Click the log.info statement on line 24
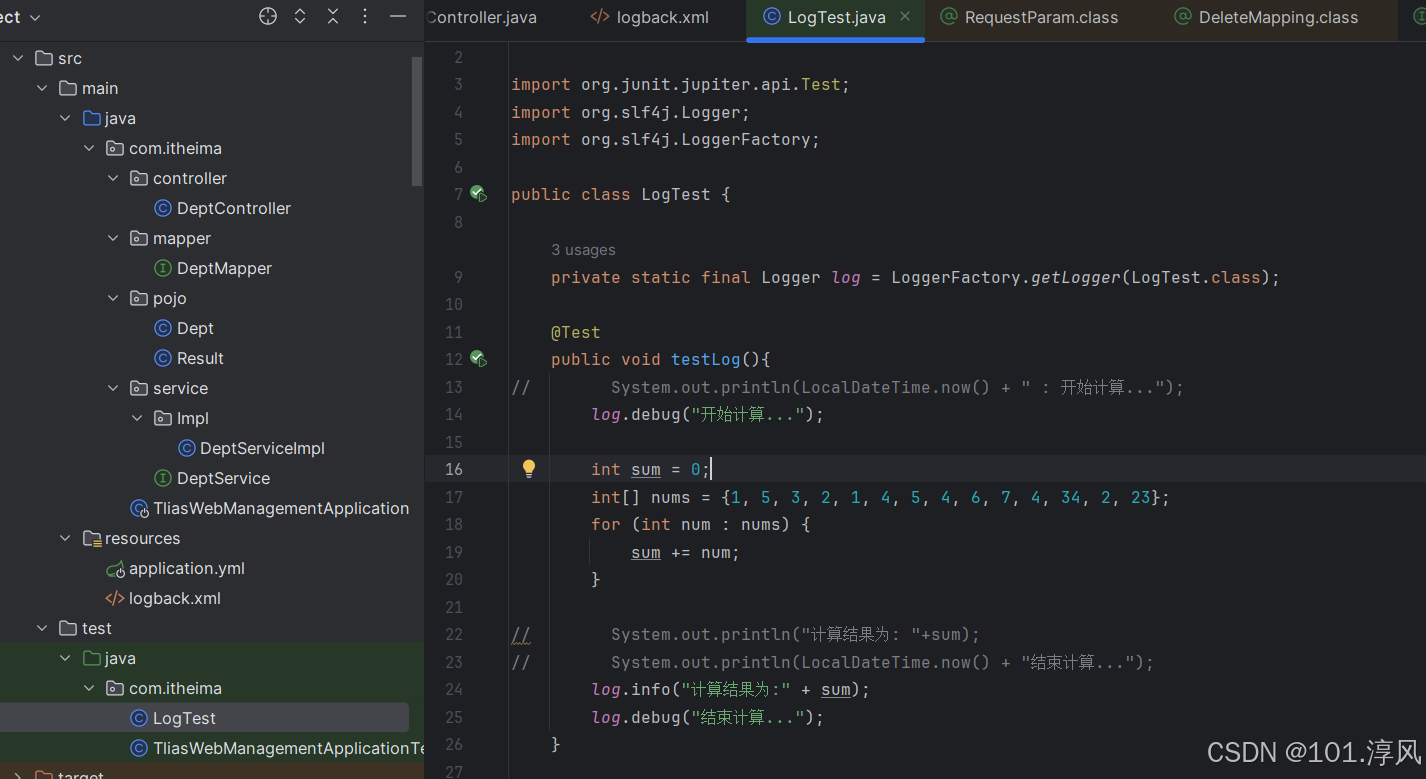The image size is (1426, 779). (x=731, y=689)
